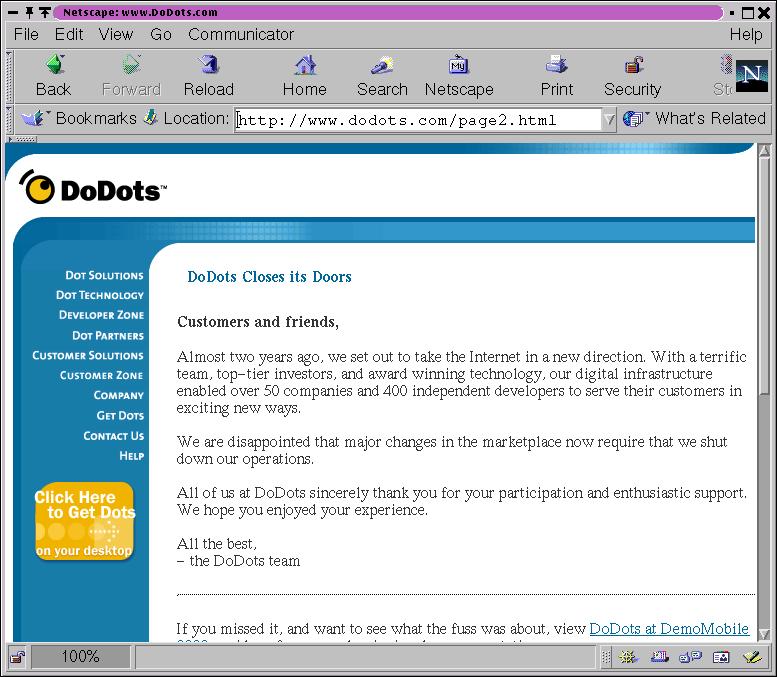The width and height of the screenshot is (777, 677).
Task: Grab the component bar handle
Action: tap(606, 658)
